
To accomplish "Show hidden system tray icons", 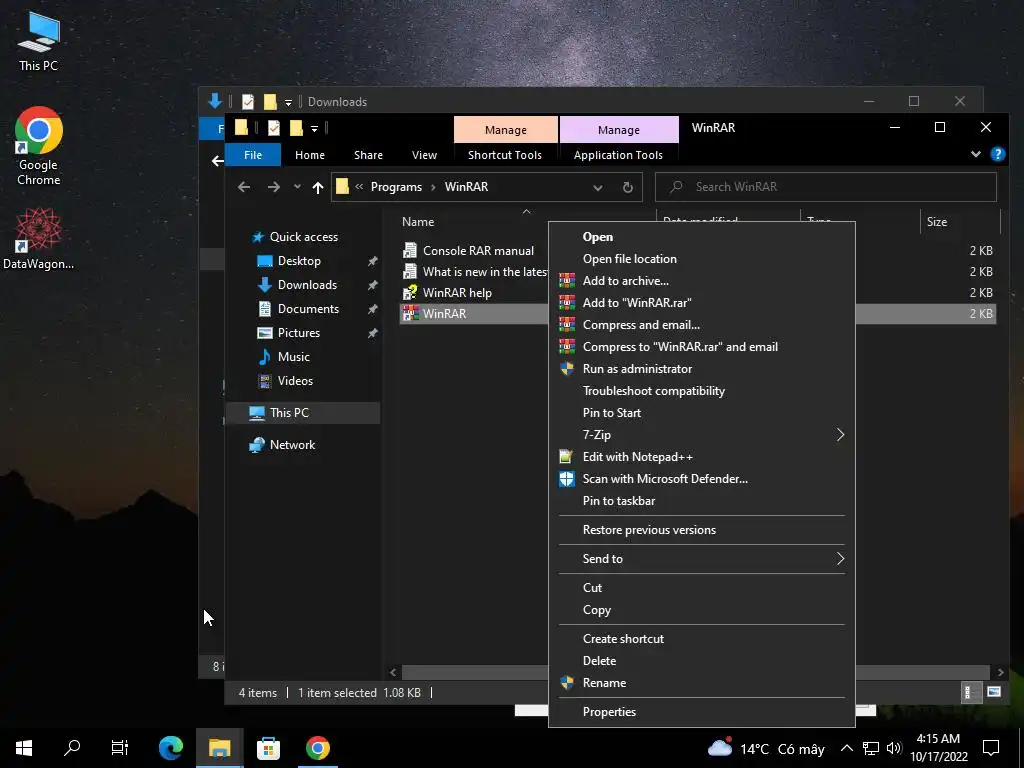I will [846, 748].
